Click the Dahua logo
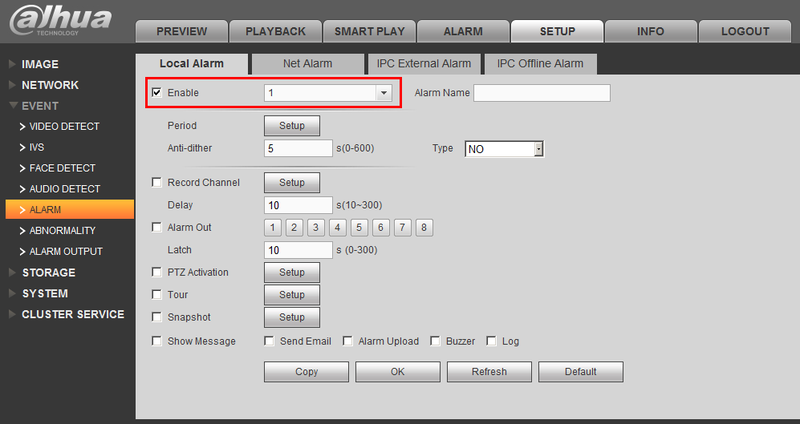 tap(60, 20)
